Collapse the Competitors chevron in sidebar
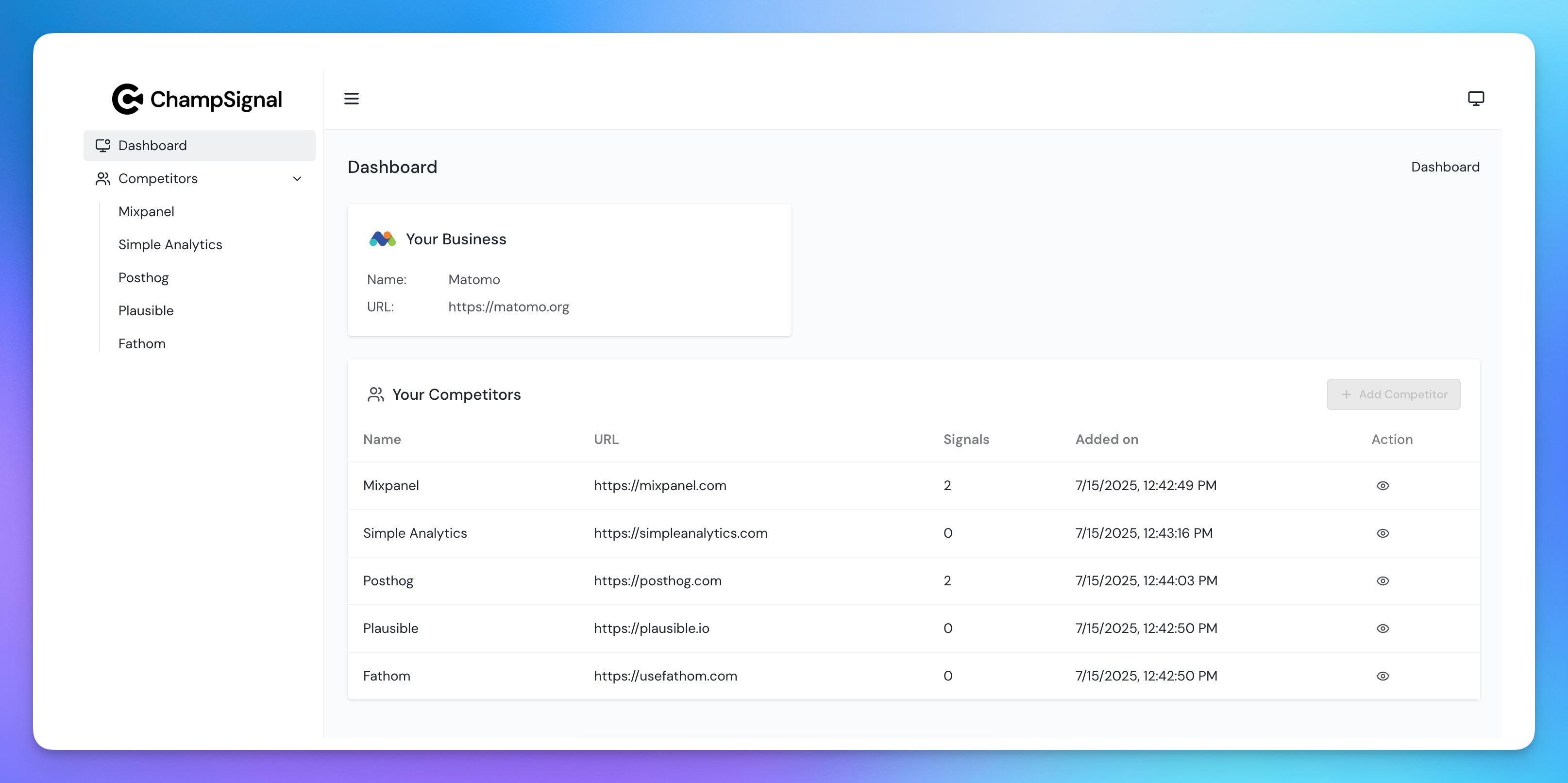 [x=297, y=178]
